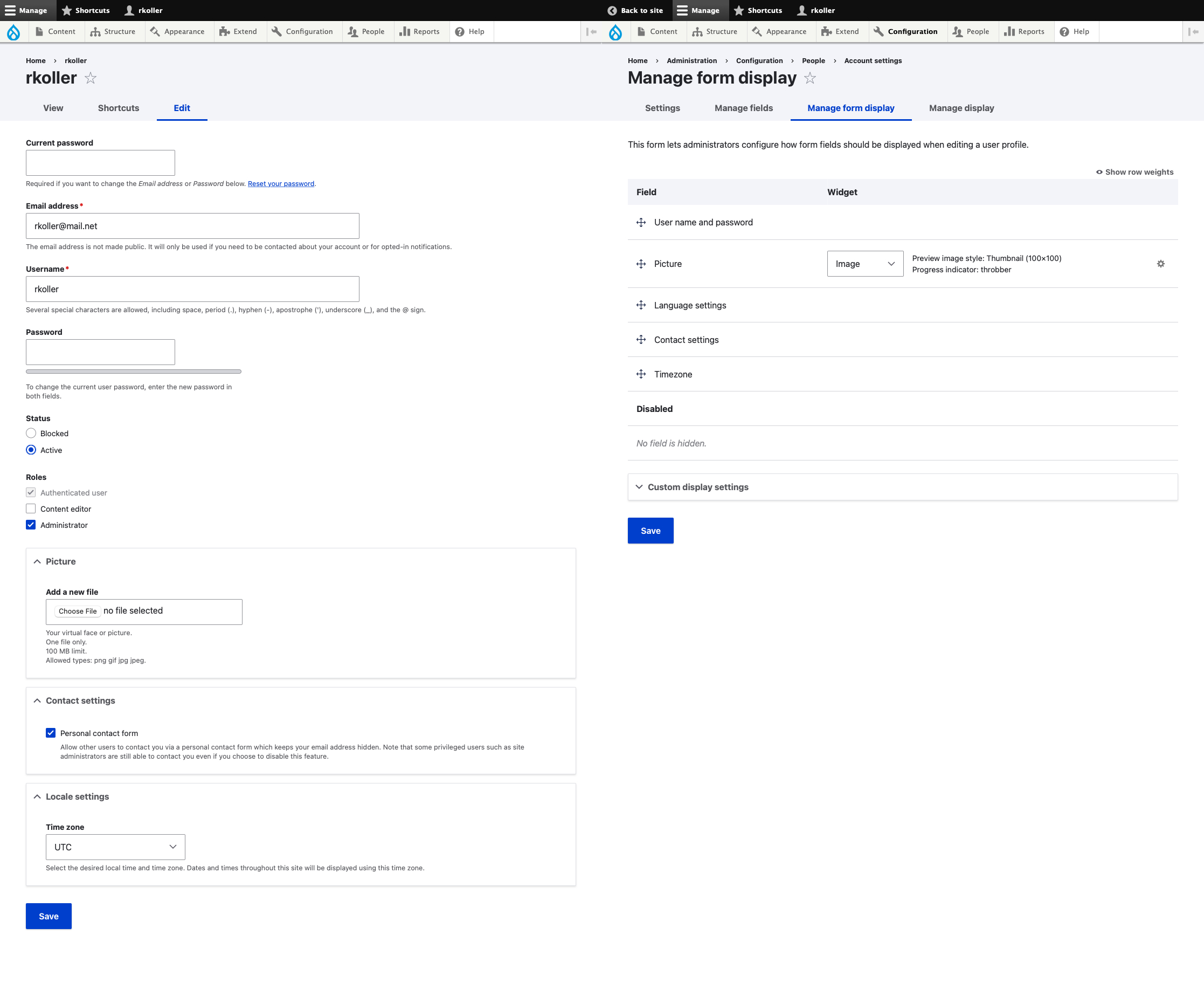
Task: Select the Blocked status radio button
Action: [31, 434]
